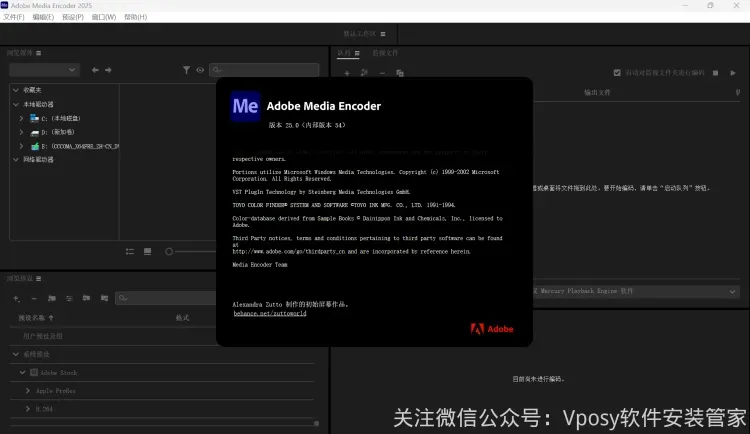The height and width of the screenshot is (434, 750).
Task: Duplicate the selected queue item
Action: pos(400,73)
